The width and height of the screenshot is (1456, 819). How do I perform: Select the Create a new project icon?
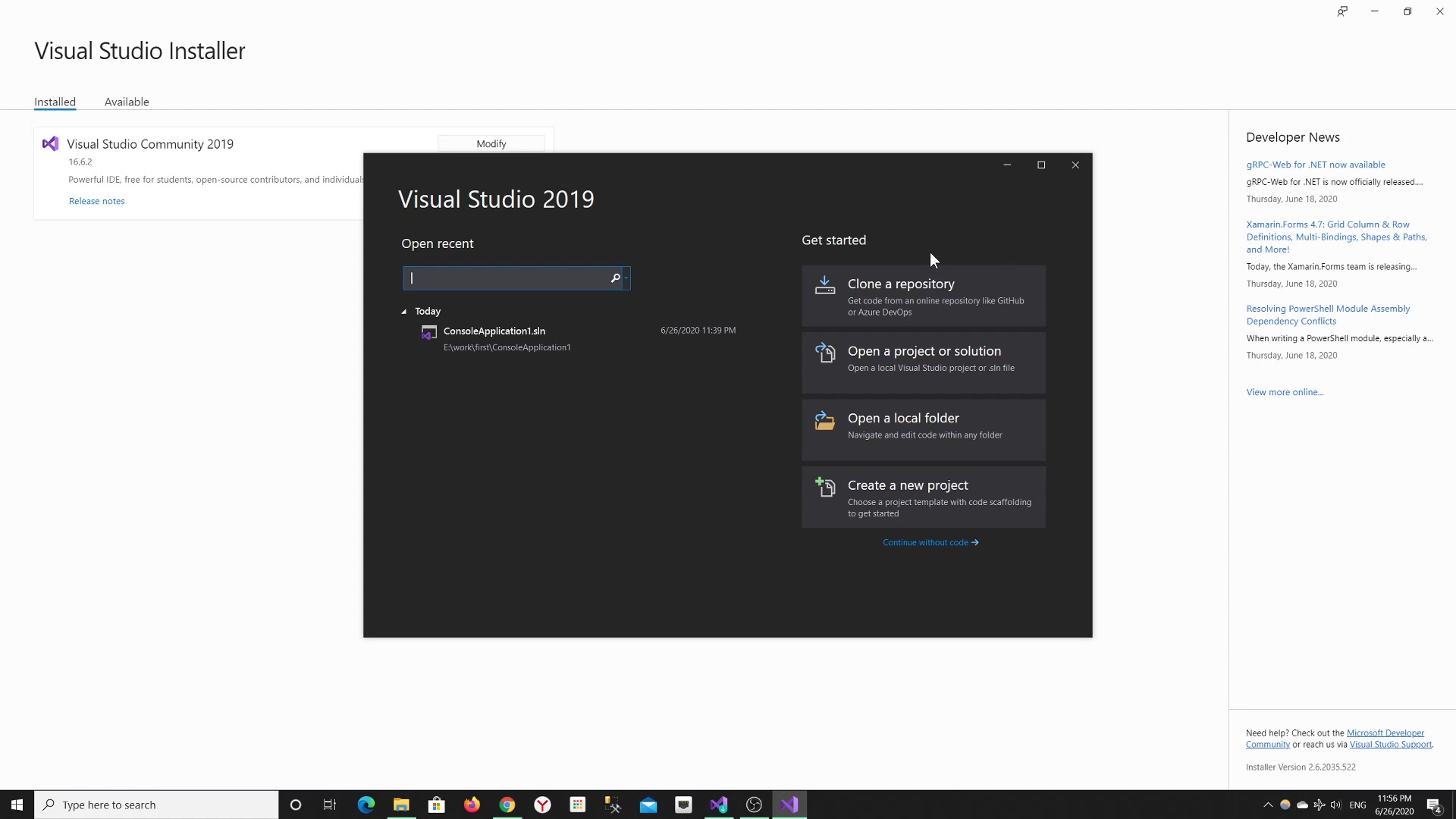coord(824,487)
